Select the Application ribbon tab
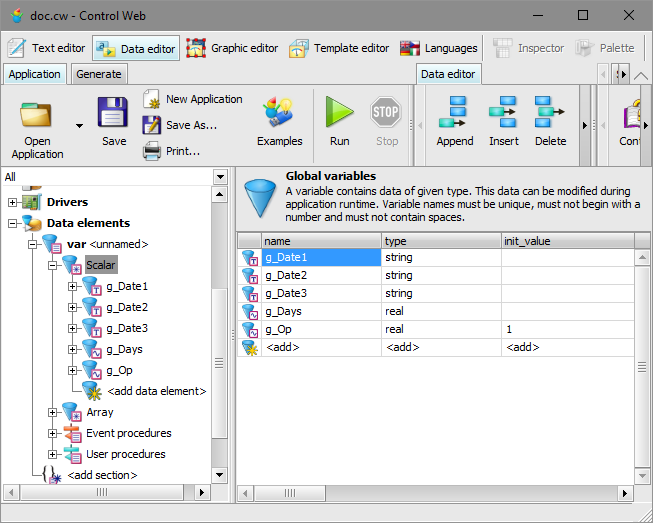The width and height of the screenshot is (653, 523). coord(35,74)
